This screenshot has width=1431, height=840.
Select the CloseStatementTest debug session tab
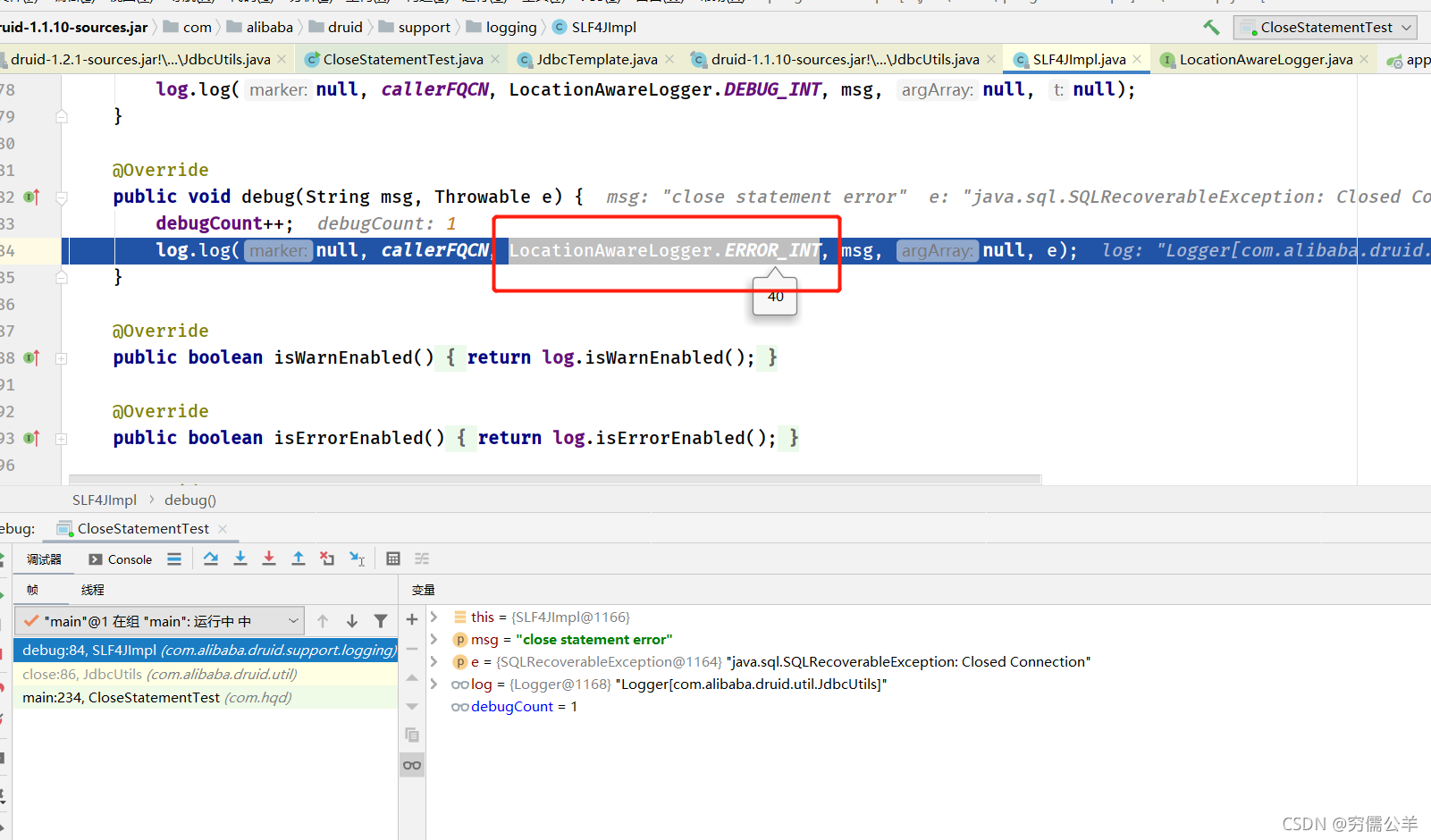[143, 529]
